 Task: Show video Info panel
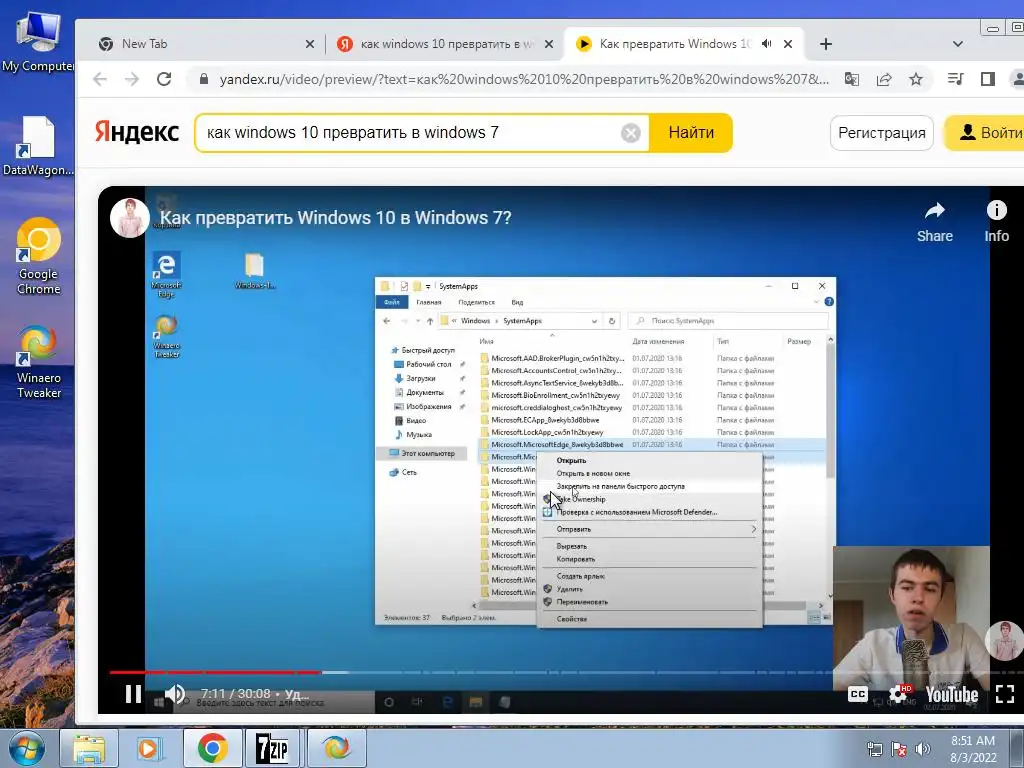coord(997,222)
